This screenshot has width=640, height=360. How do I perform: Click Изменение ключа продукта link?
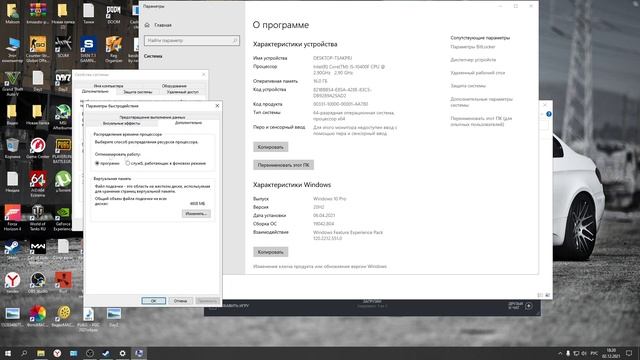pyautogui.click(x=320, y=267)
